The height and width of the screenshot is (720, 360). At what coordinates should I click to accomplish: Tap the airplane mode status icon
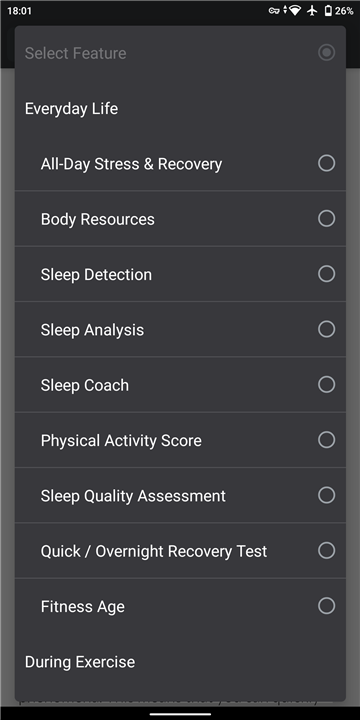point(312,11)
